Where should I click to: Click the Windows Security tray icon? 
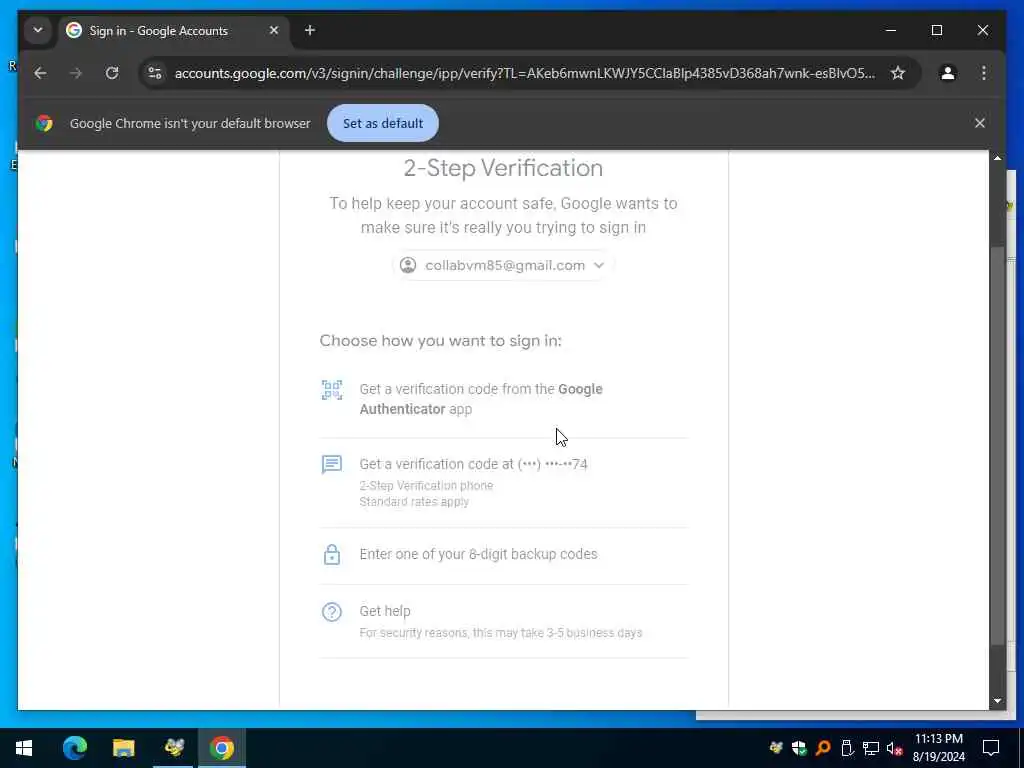pos(799,748)
